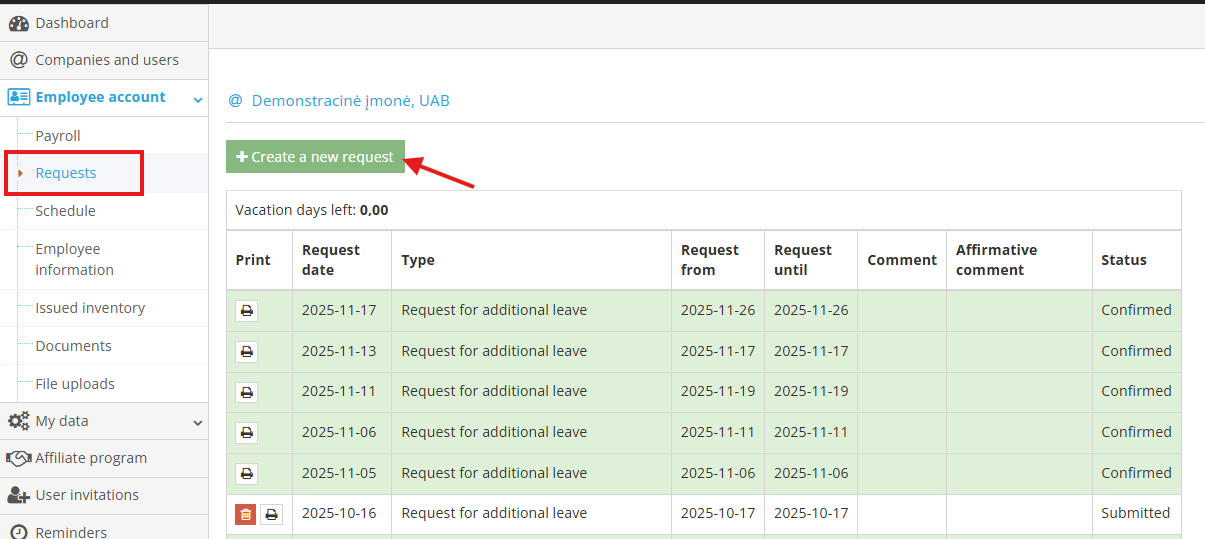
Task: Open Companies and users
Action: (x=107, y=60)
